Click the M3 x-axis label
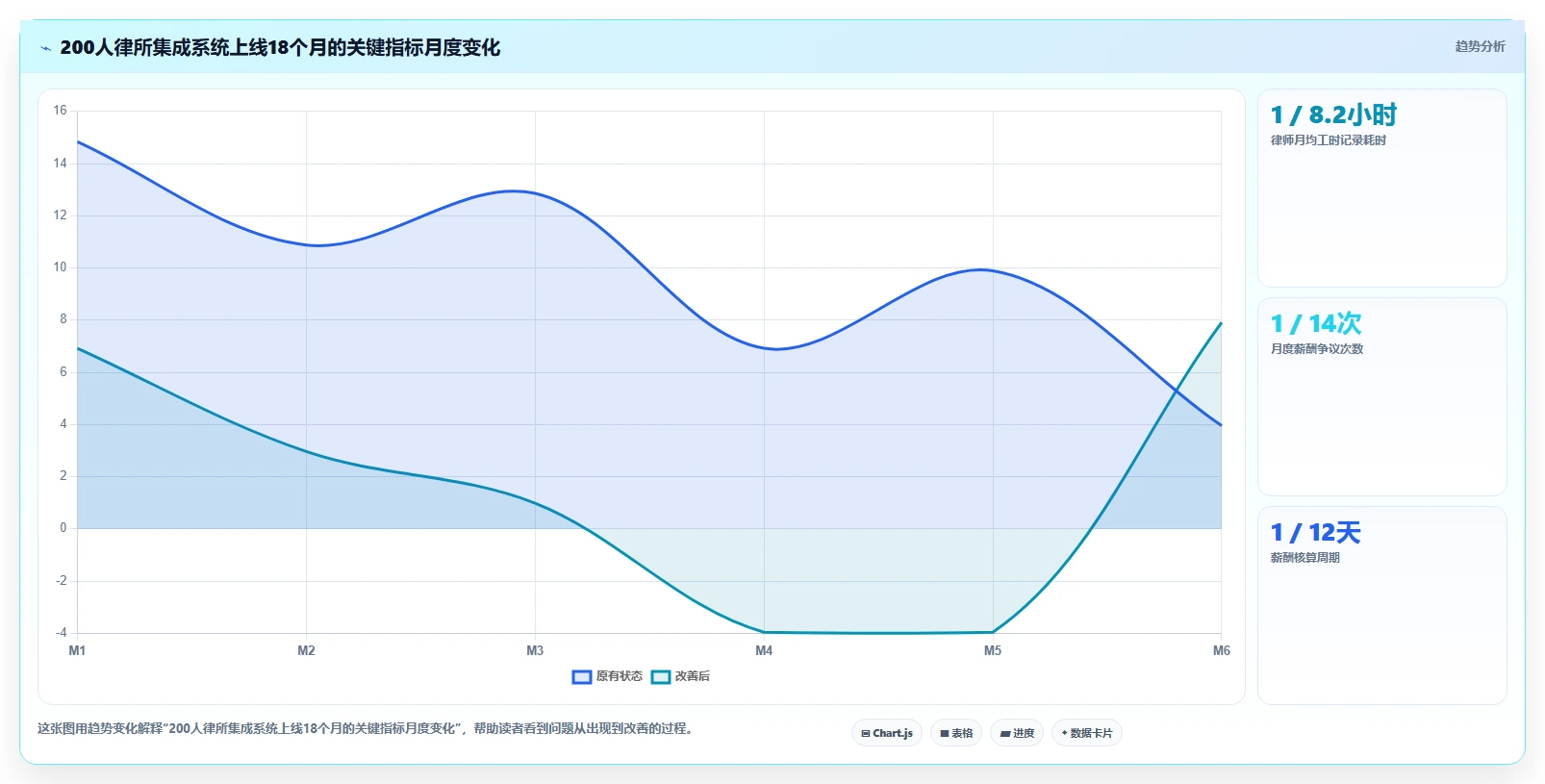The image size is (1545, 784). [x=535, y=650]
